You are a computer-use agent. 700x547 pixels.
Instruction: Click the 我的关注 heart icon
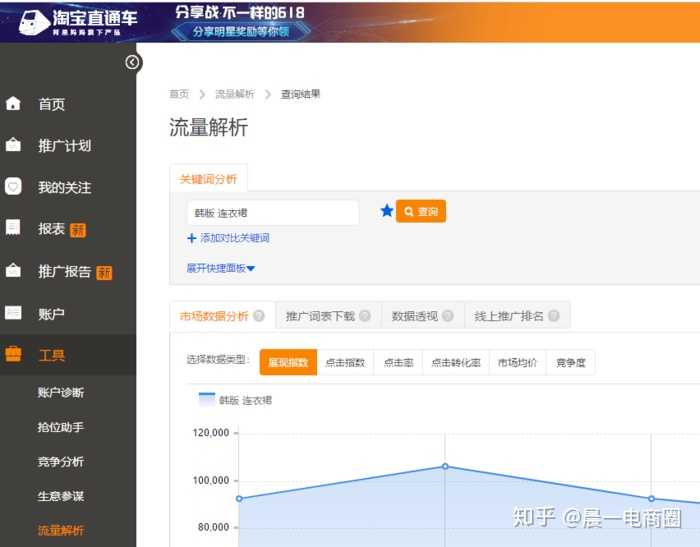13,187
